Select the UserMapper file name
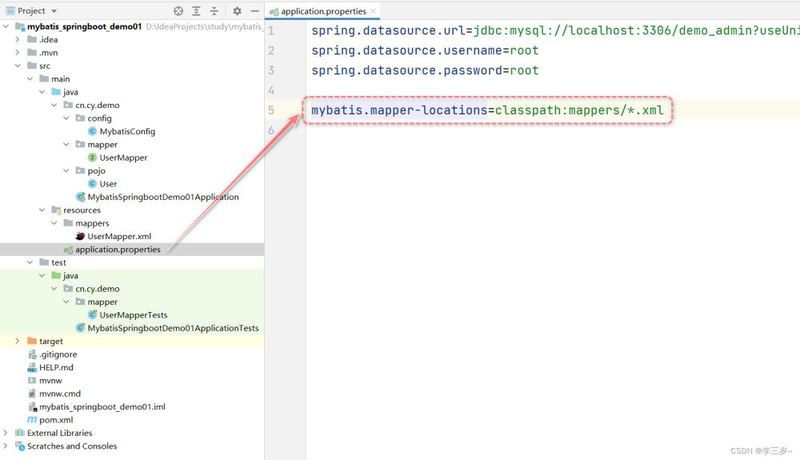The width and height of the screenshot is (800, 460). click(x=123, y=158)
